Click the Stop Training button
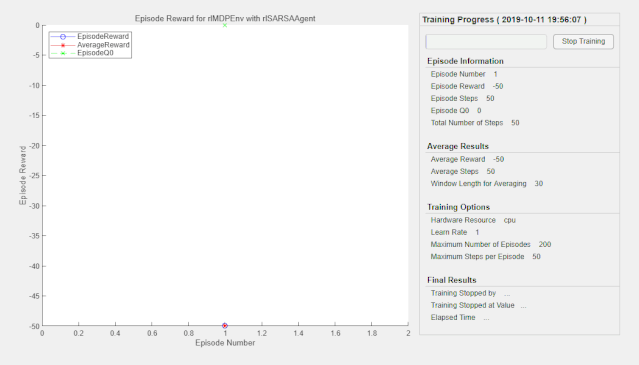Screen dimensions: 639x365 pos(583,42)
